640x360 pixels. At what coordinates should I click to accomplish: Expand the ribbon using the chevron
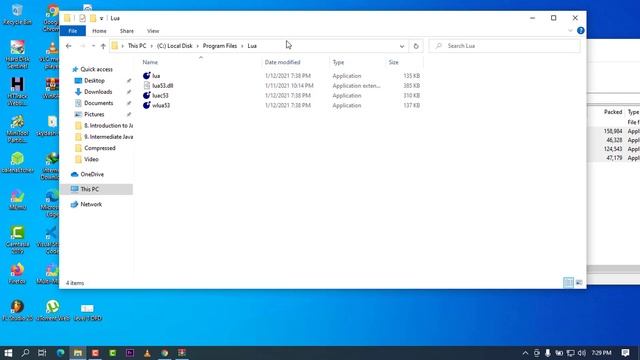tap(570, 31)
